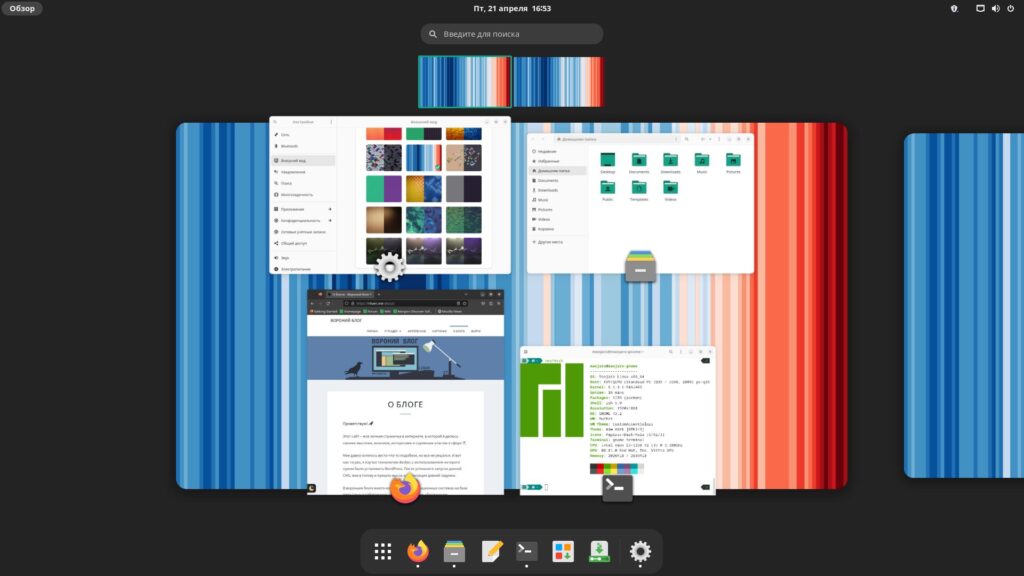This screenshot has width=1024, height=576.
Task: Open the Show Applications grid in the dash
Action: [x=382, y=551]
